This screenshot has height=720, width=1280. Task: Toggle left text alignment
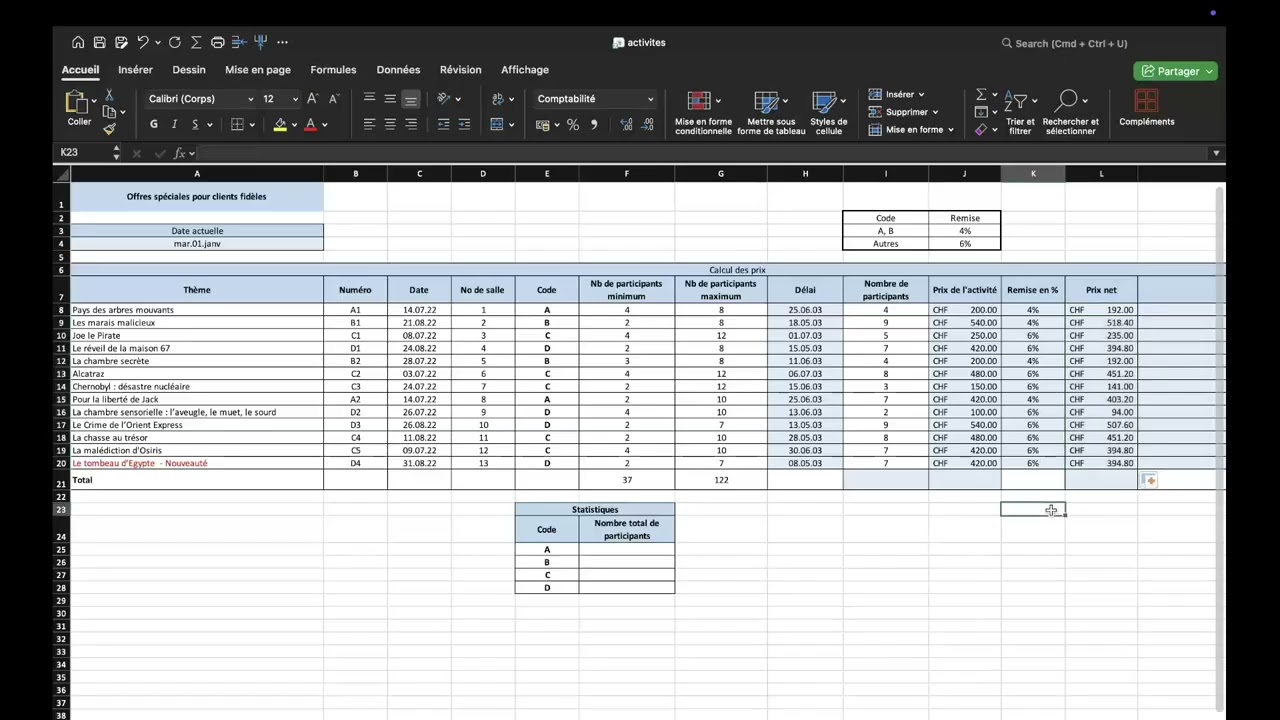coord(369,124)
